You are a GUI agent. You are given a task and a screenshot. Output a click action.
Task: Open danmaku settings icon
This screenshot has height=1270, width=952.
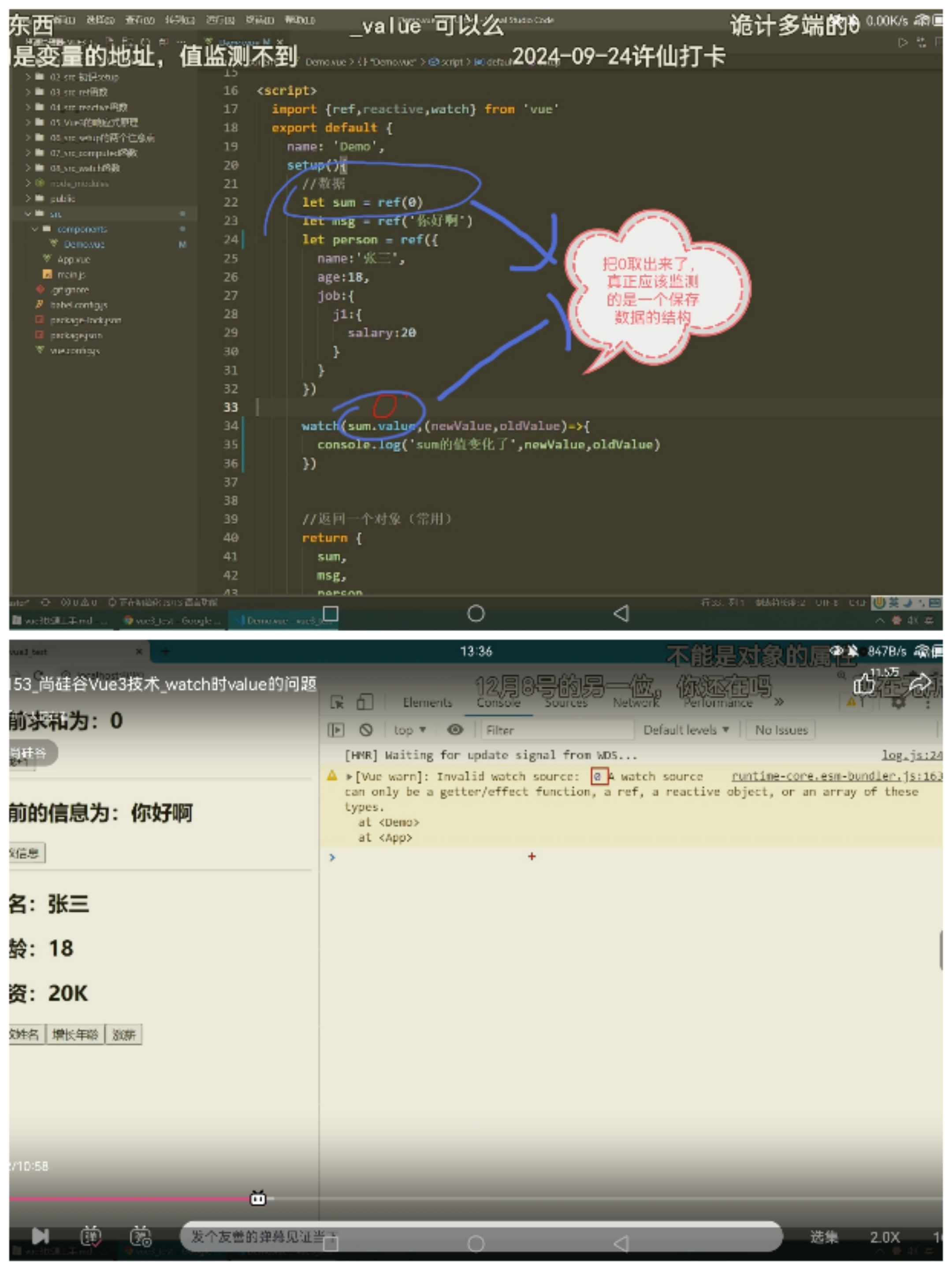click(141, 1236)
